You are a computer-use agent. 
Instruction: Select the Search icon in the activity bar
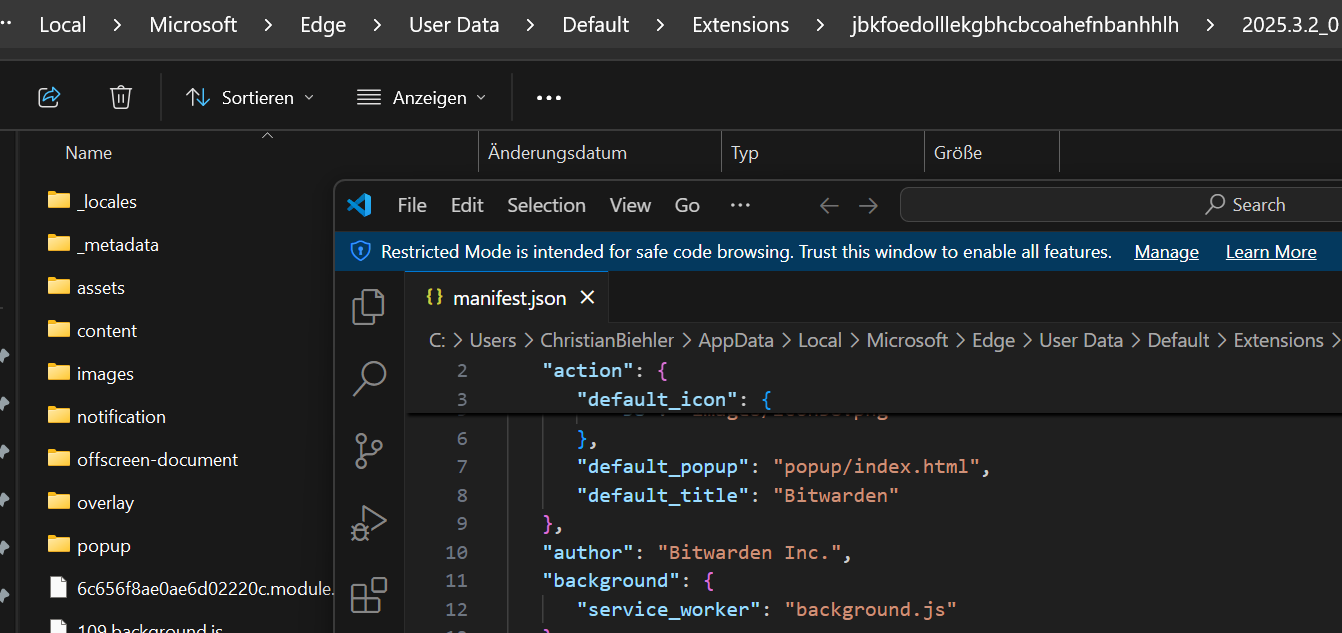click(369, 378)
